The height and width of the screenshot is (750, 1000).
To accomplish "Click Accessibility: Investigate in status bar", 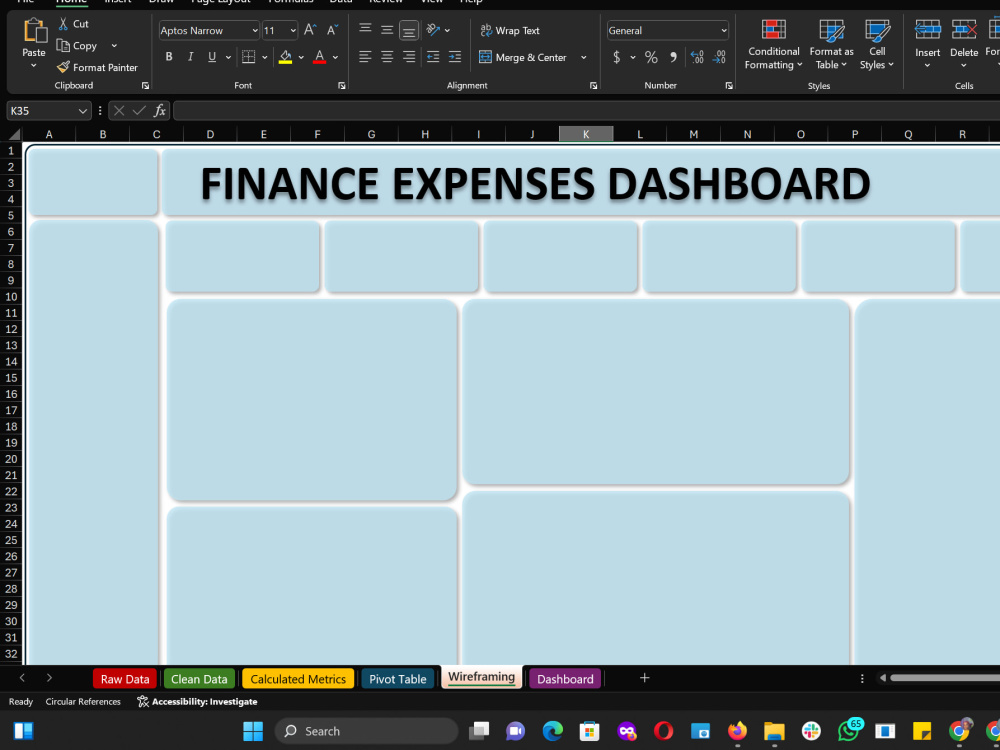I will coord(197,702).
